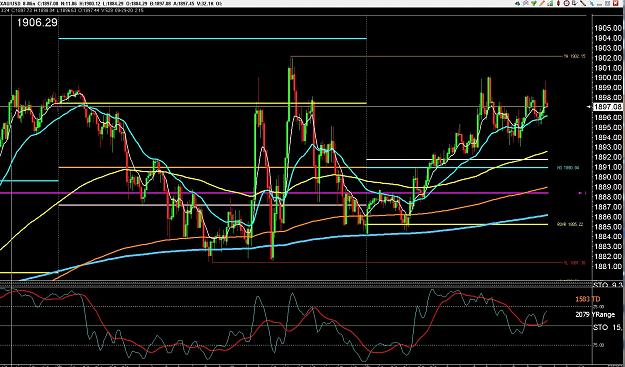Click the 1885.22 yellow line label
The image size is (625, 367).
(x=570, y=224)
